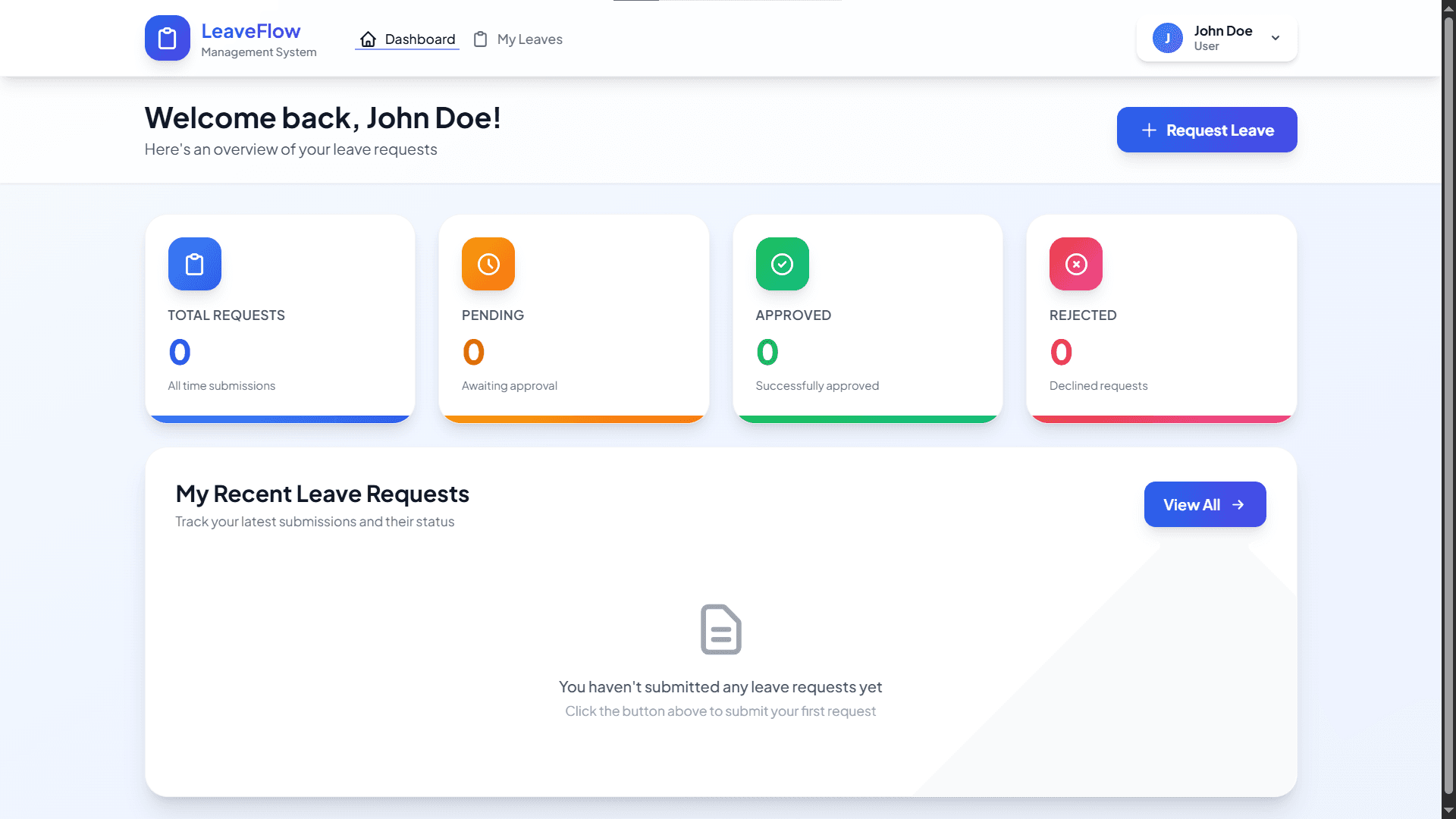This screenshot has height=819, width=1456.
Task: Click the TOTAL REQUESTS label
Action: coord(227,315)
